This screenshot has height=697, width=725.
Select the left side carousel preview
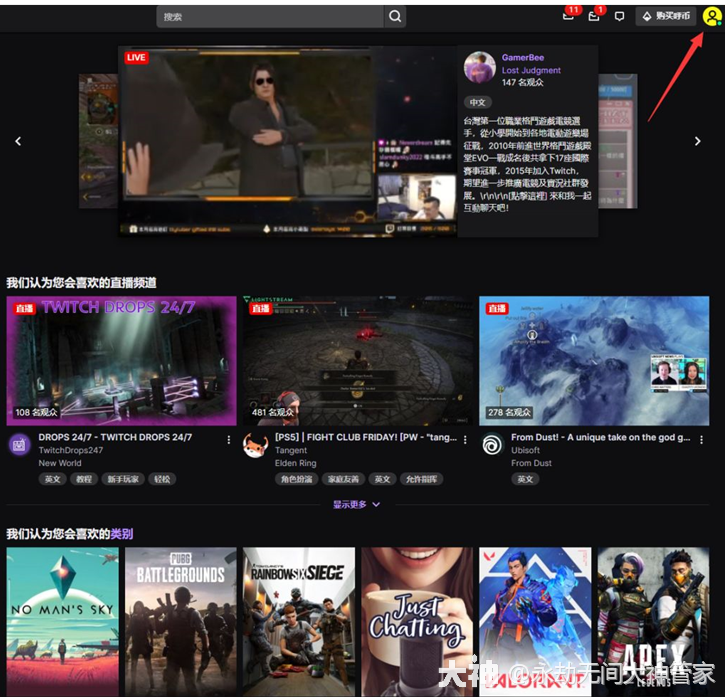(98, 141)
